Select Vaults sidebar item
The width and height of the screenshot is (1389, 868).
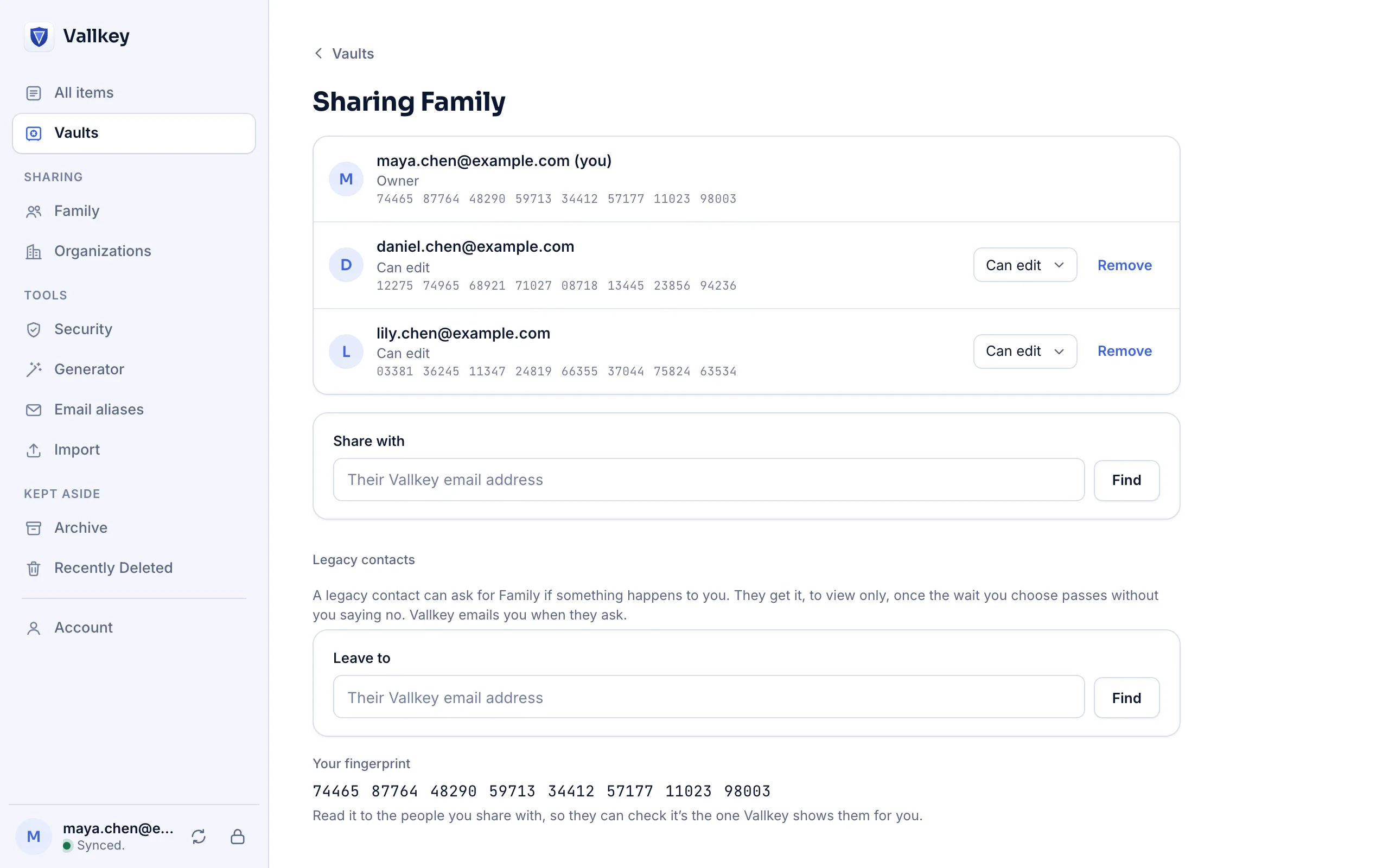point(133,133)
